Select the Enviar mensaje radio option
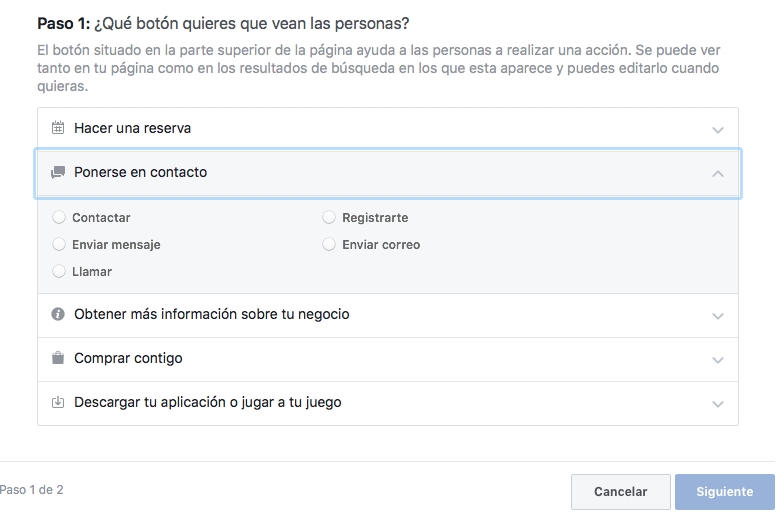 click(x=59, y=244)
